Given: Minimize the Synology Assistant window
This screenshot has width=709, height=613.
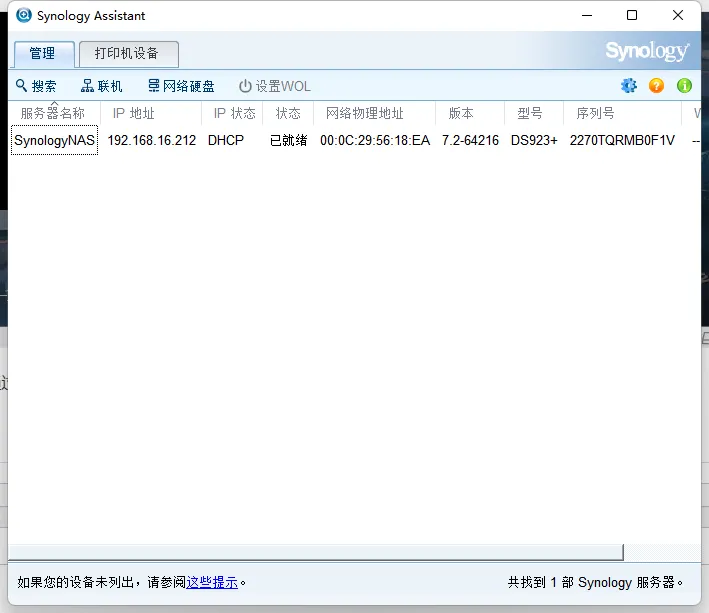Looking at the screenshot, I should click(x=587, y=15).
